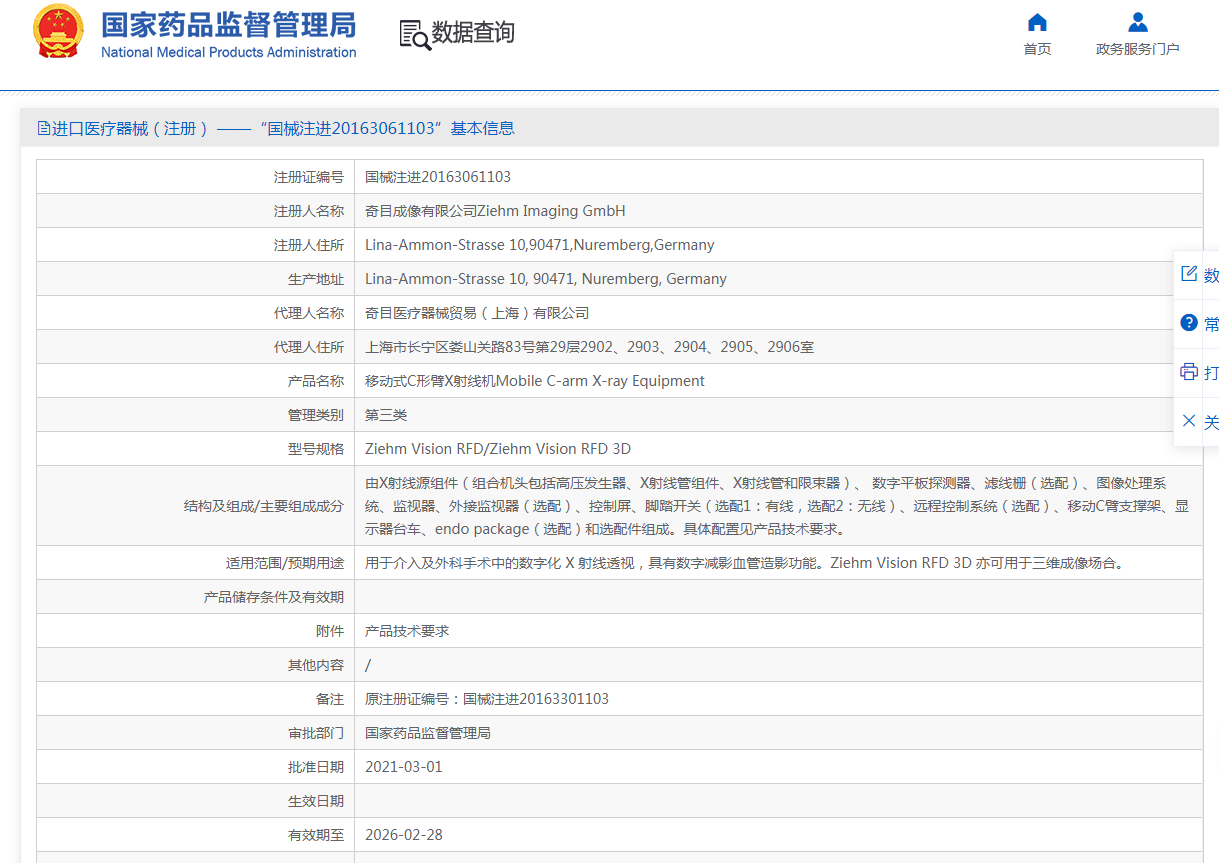Select 移动式C形臂X射线机 product name
This screenshot has width=1219, height=863.
point(535,381)
